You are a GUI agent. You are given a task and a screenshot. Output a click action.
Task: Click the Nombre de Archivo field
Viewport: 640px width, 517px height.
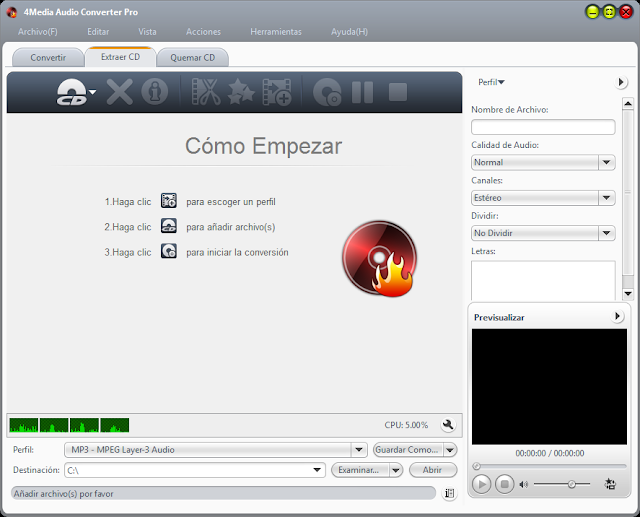pyautogui.click(x=543, y=127)
